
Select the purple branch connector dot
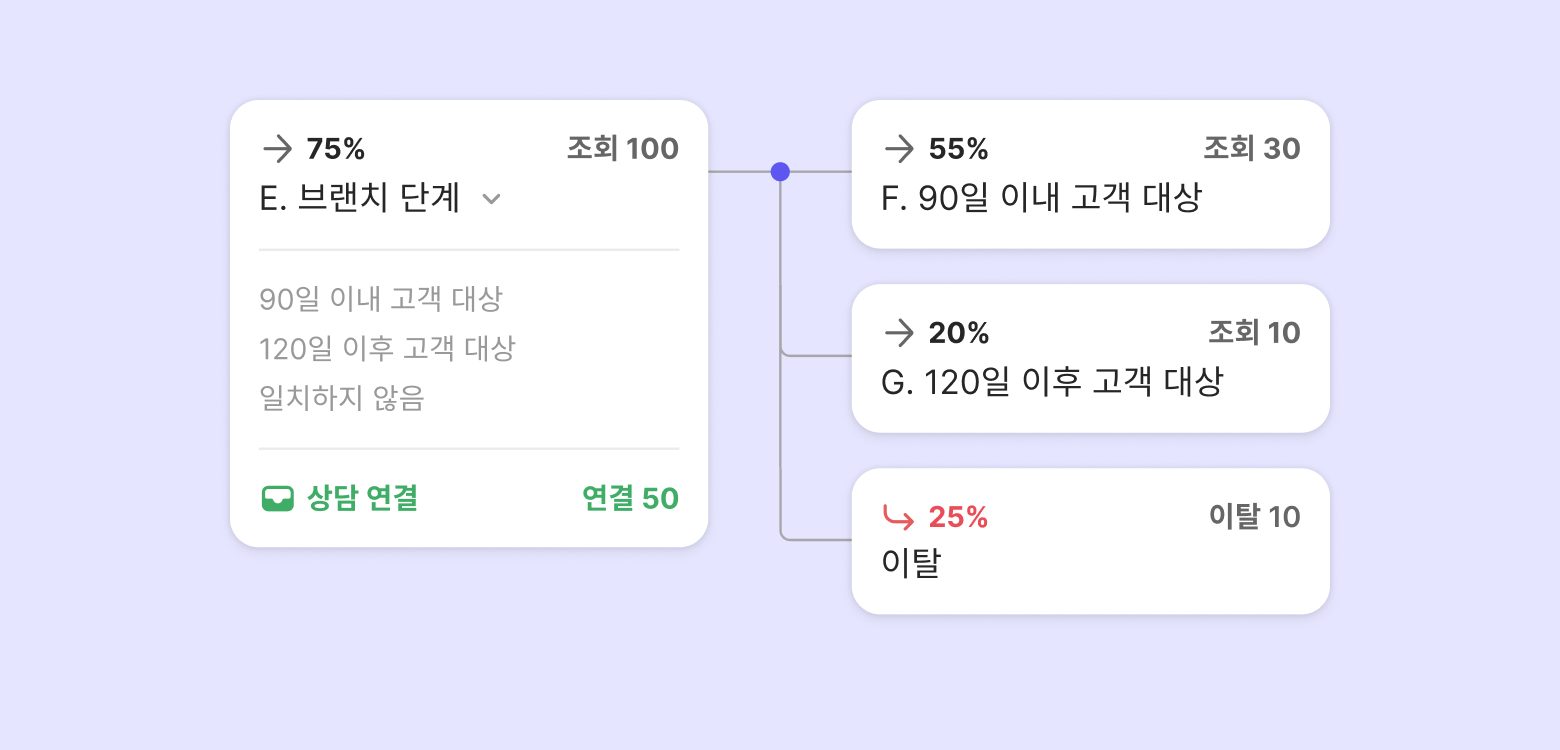(780, 172)
